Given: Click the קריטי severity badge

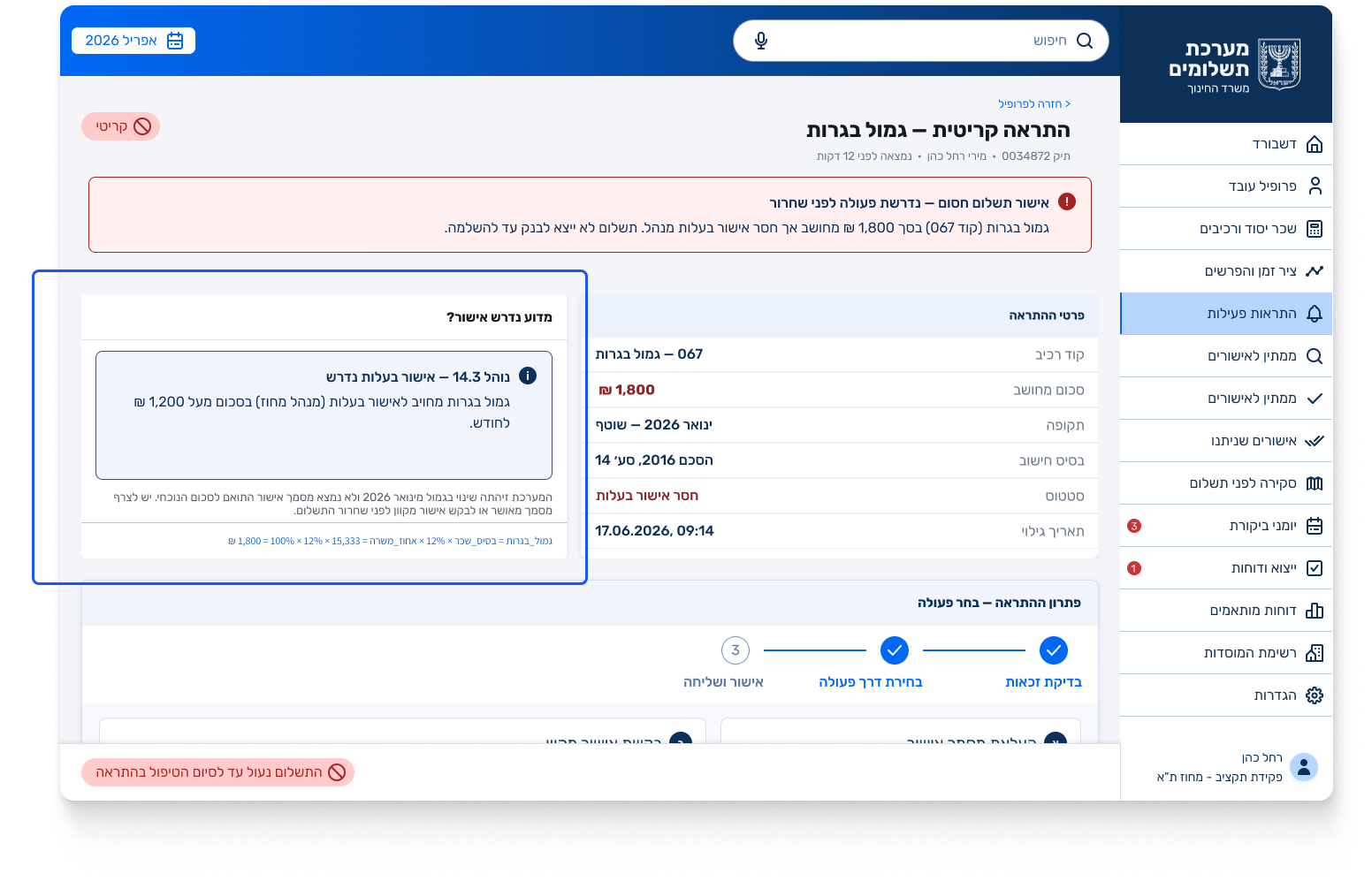Looking at the screenshot, I should [x=120, y=126].
